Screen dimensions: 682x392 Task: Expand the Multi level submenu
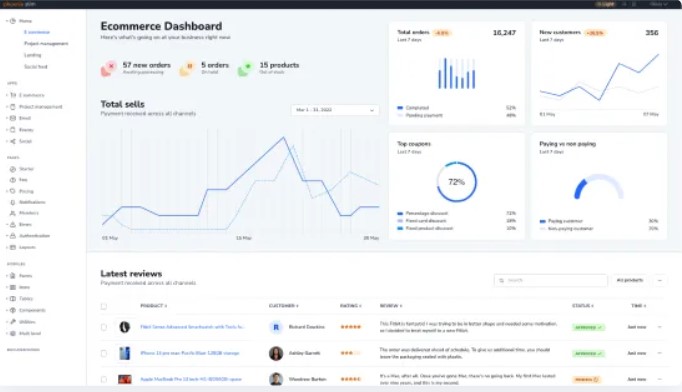[7, 333]
